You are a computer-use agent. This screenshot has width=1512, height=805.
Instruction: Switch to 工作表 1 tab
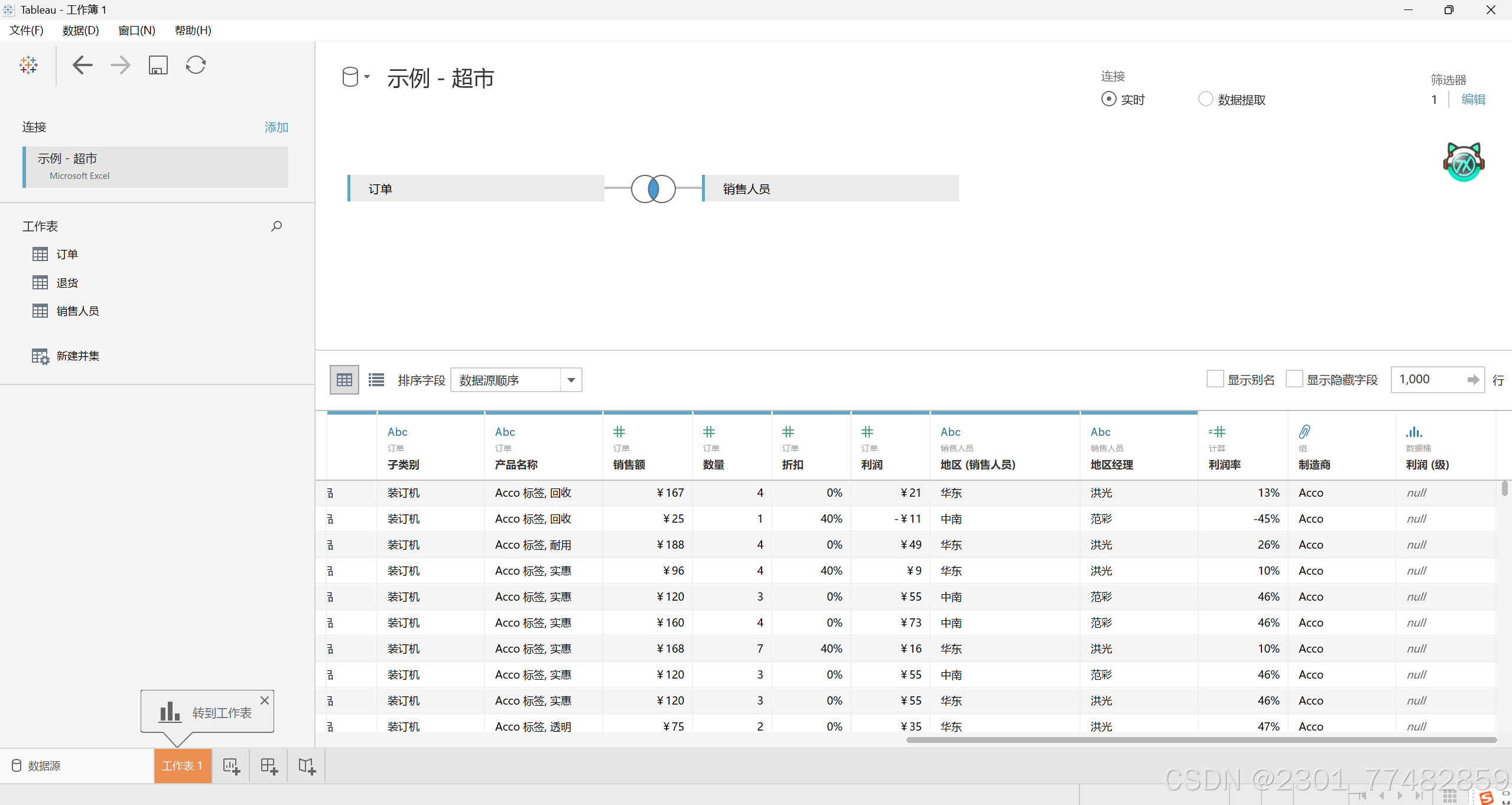(183, 766)
